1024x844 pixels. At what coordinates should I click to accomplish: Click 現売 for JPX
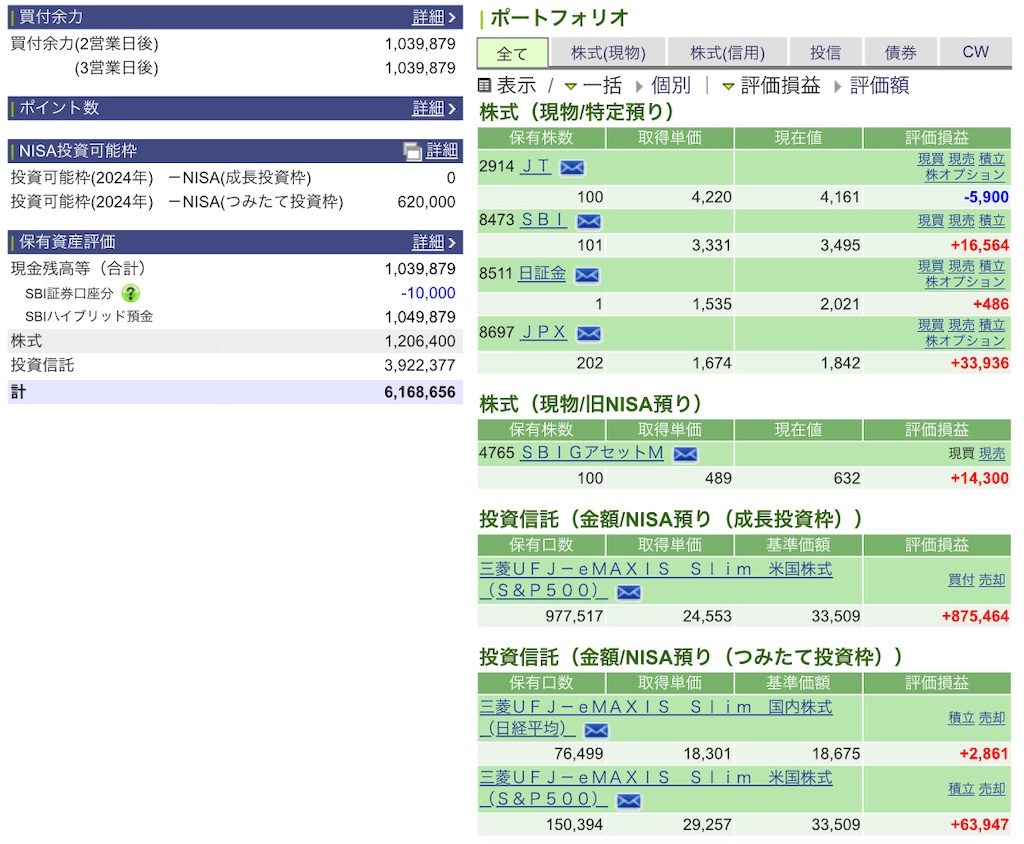pos(961,325)
